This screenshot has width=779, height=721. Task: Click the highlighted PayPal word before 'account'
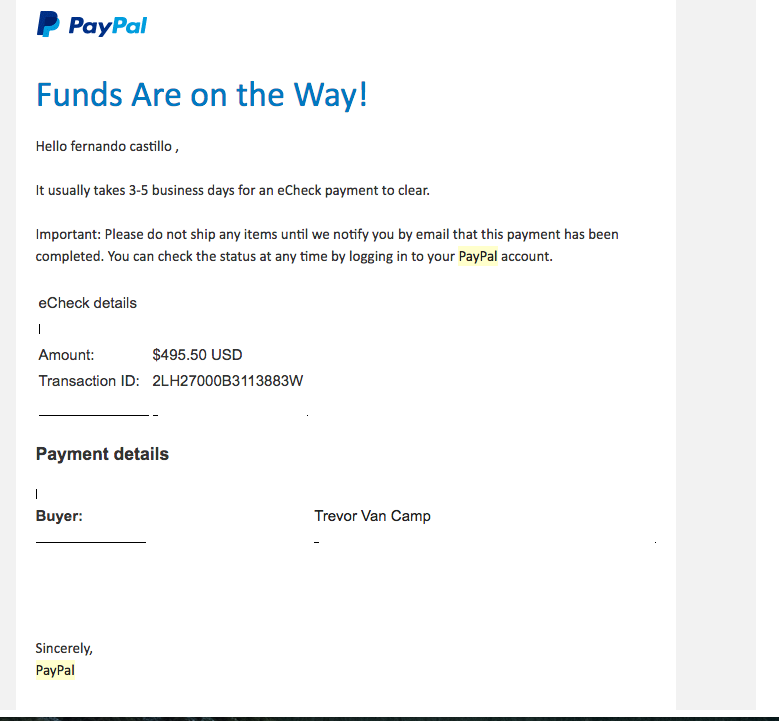pyautogui.click(x=477, y=256)
